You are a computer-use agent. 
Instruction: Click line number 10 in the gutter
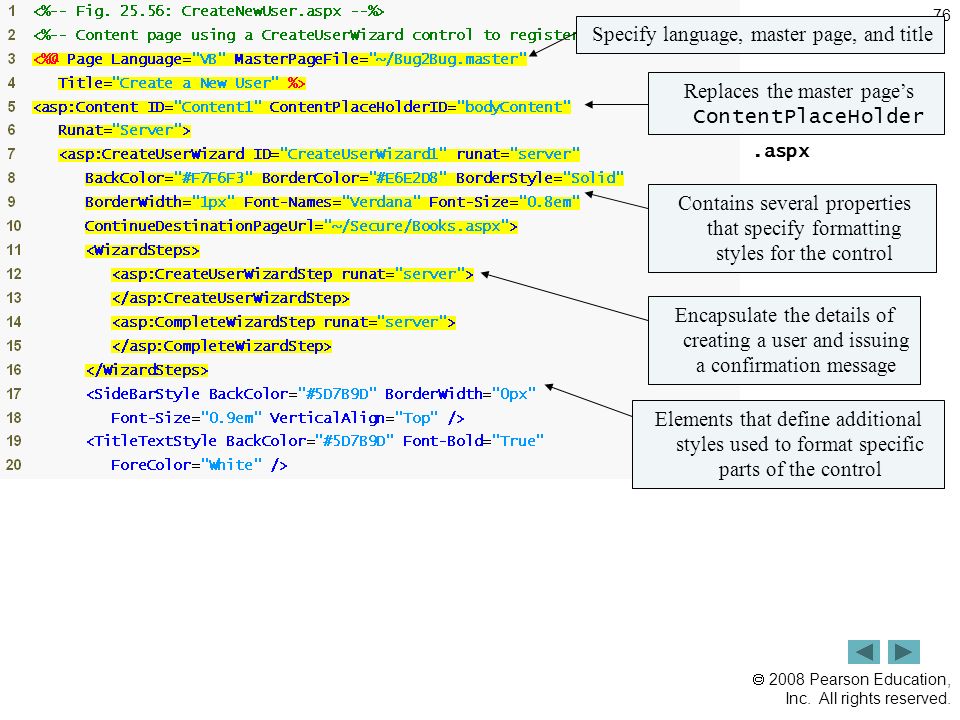pyautogui.click(x=13, y=226)
